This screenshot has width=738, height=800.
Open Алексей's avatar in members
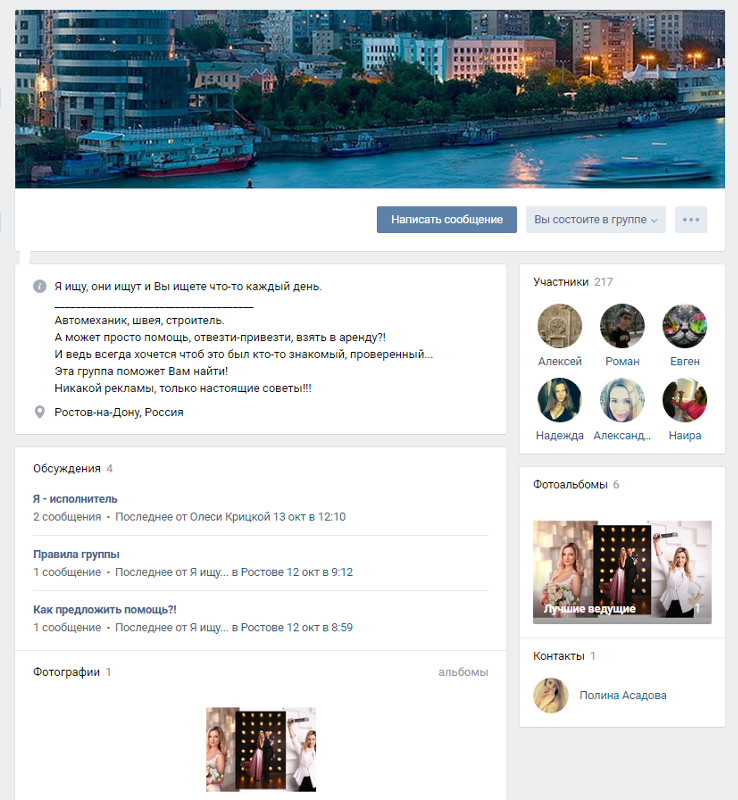pos(559,326)
